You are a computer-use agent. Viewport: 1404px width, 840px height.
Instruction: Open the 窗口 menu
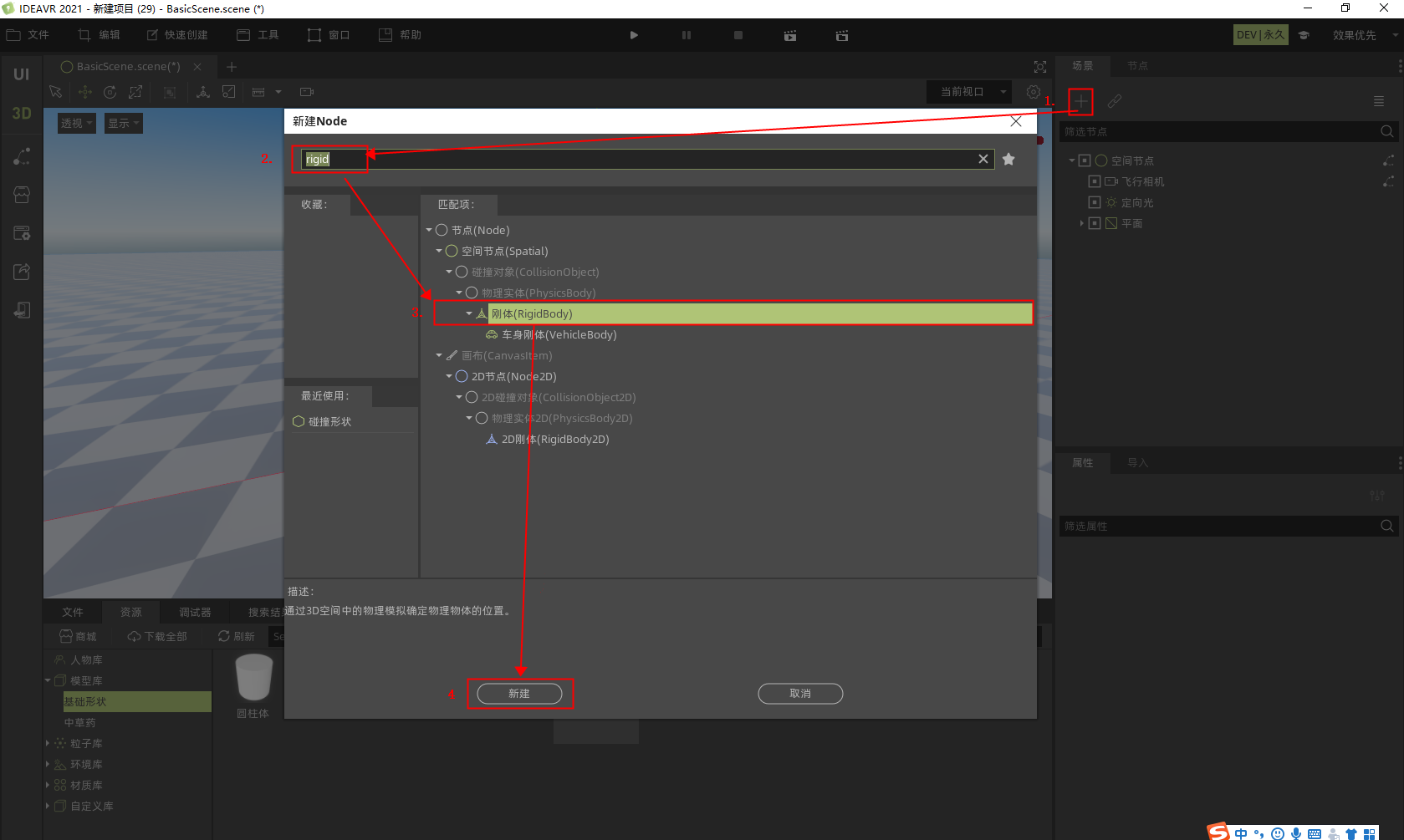click(329, 35)
